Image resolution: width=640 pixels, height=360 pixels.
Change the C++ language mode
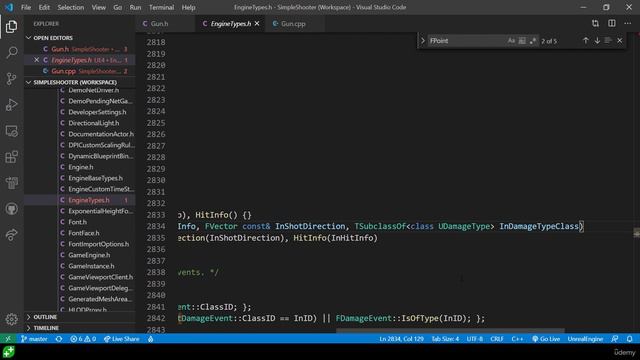517,339
